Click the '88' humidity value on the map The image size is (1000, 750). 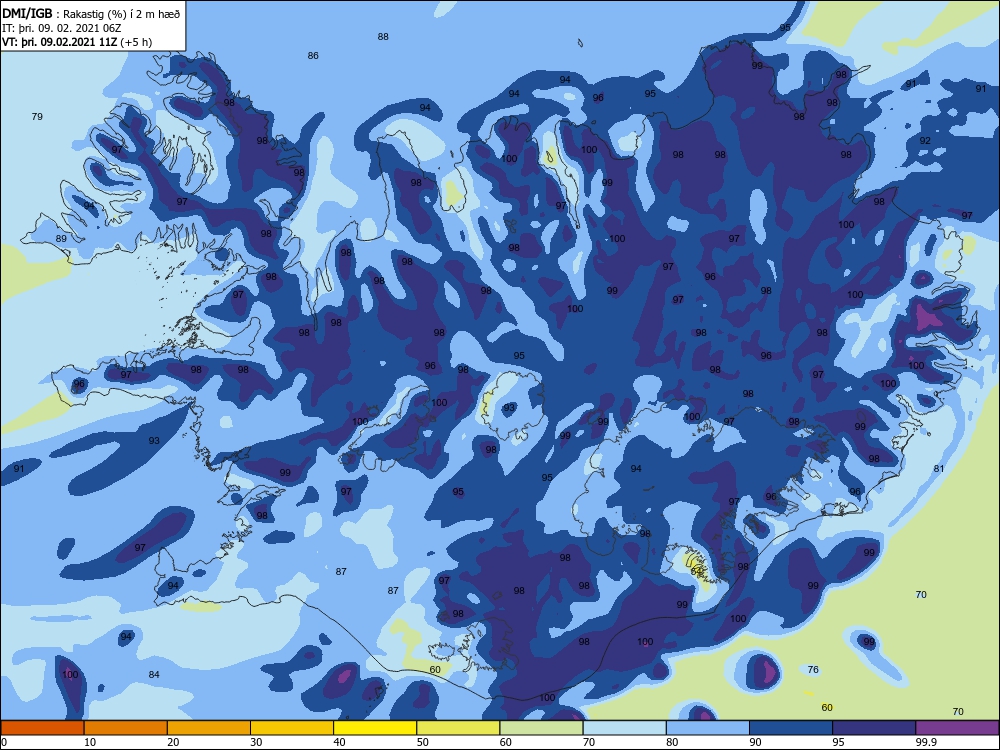click(383, 37)
